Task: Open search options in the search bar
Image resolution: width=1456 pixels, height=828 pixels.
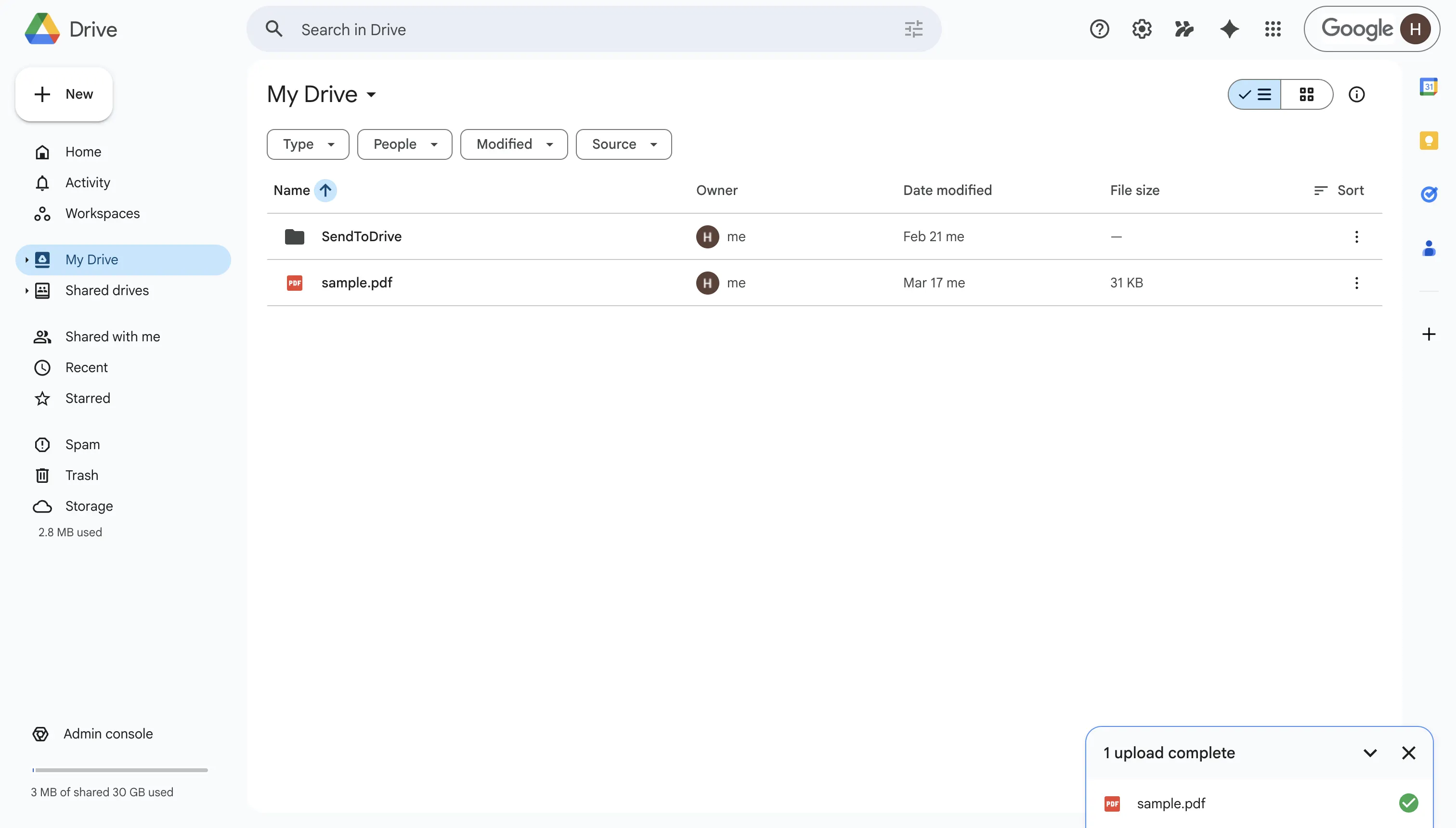Action: pos(912,29)
